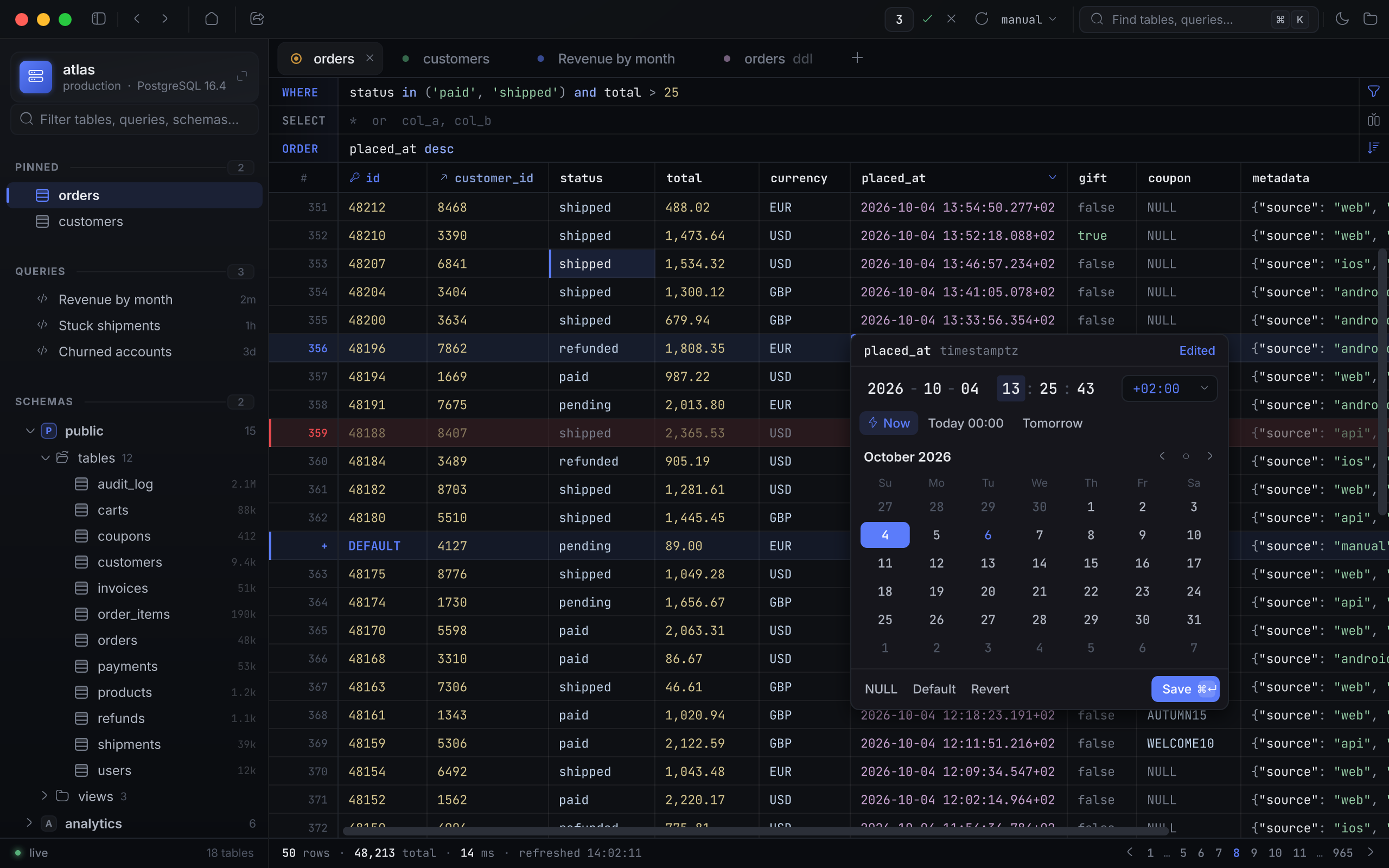Click the share/export icon in the toolbar
Screen dimensions: 1389x868
[x=257, y=19]
